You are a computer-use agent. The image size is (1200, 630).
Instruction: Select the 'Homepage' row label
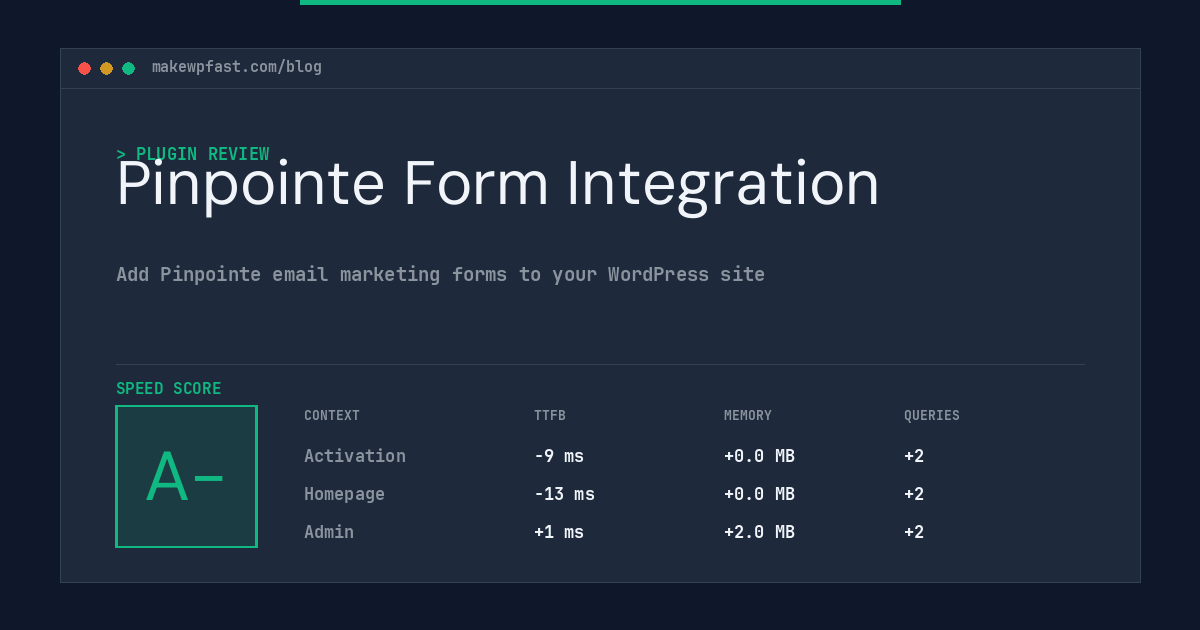coord(344,494)
